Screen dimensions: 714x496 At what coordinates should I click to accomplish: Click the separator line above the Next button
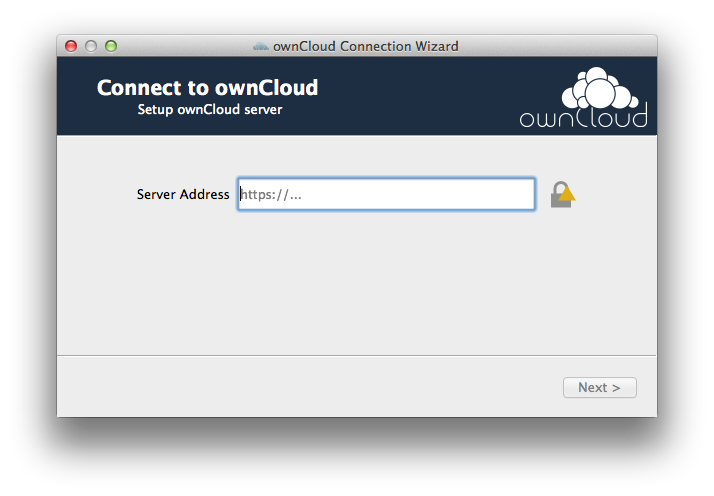357,355
